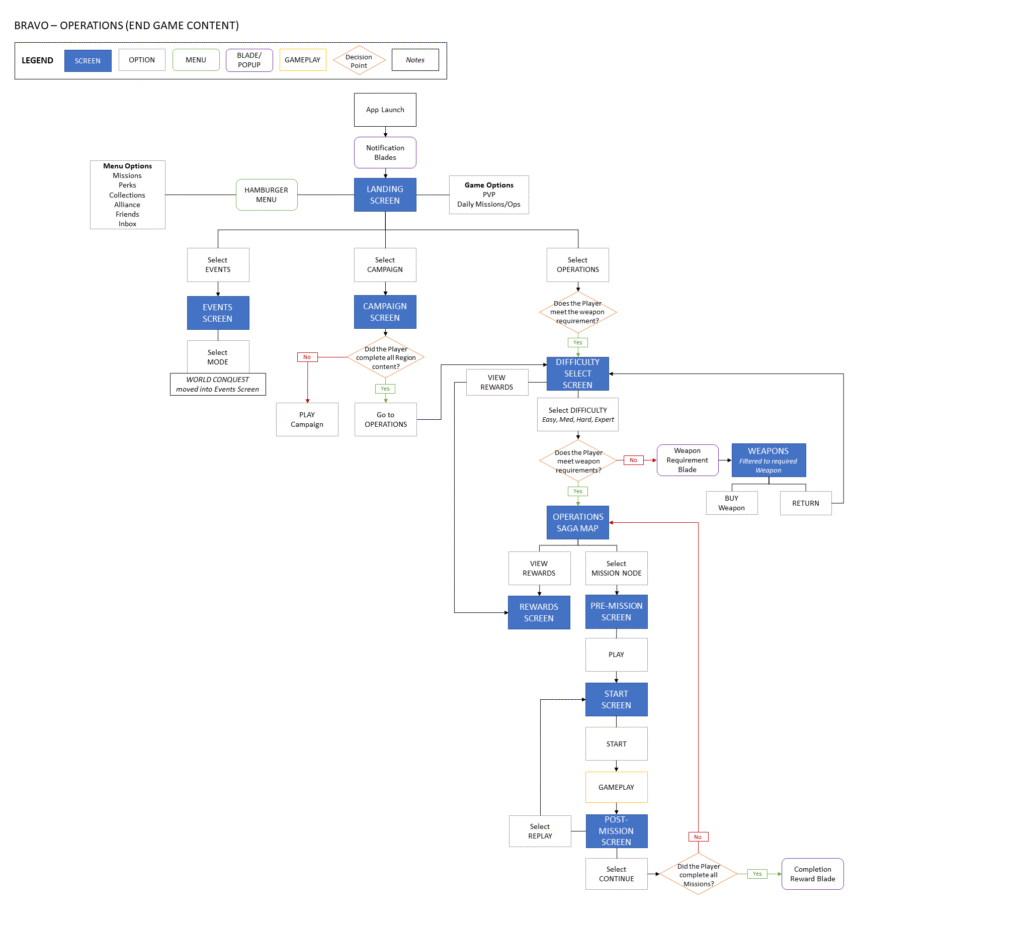Image resolution: width=1024 pixels, height=932 pixels.
Task: Click 'Did the Player complete all Missions?' diamond
Action: pos(698,875)
